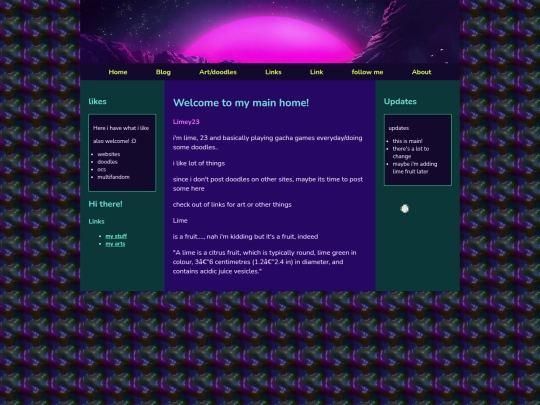
Task: Click the playing gacha games paragraph
Action: [268, 142]
